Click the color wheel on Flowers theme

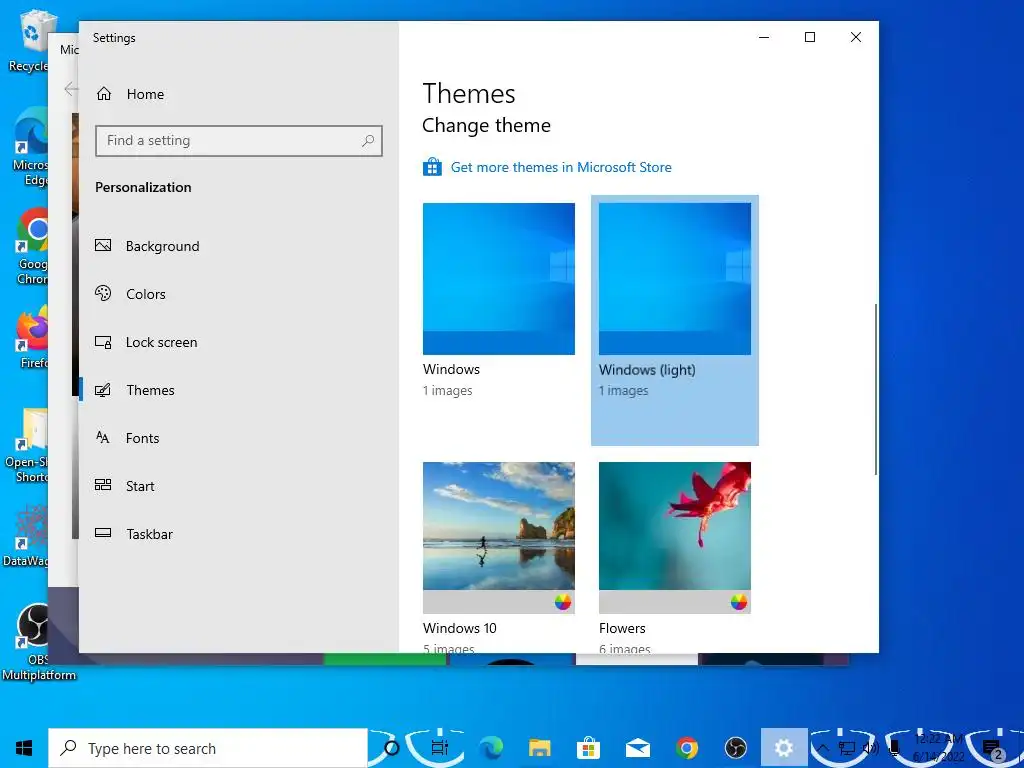739,602
